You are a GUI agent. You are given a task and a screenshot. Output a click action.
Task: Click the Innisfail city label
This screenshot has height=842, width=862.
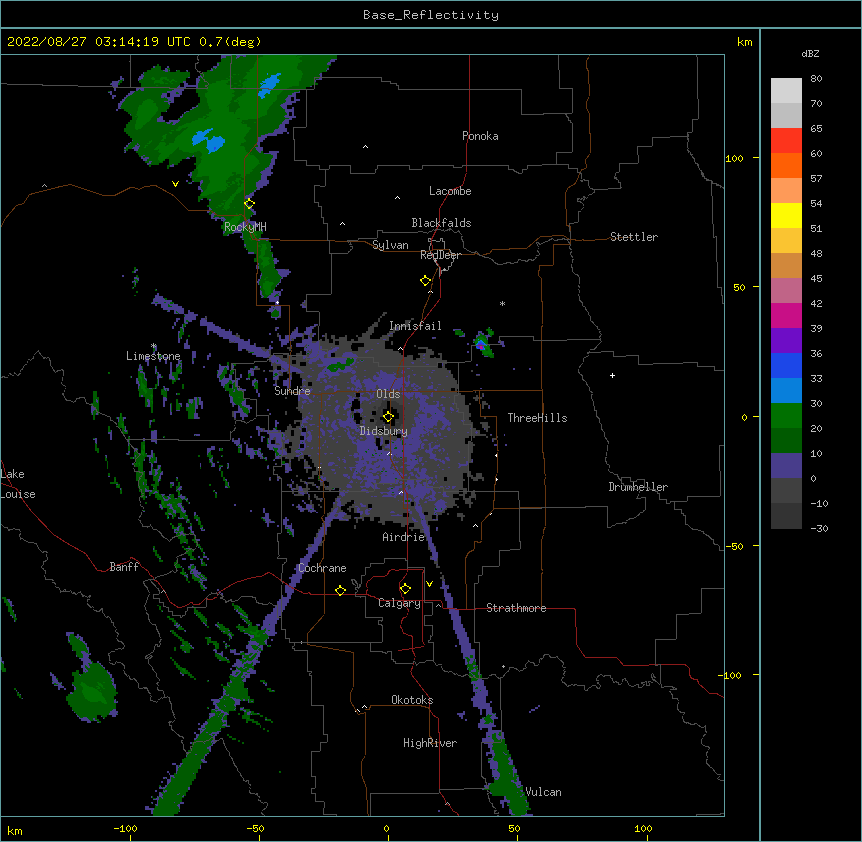tap(415, 326)
